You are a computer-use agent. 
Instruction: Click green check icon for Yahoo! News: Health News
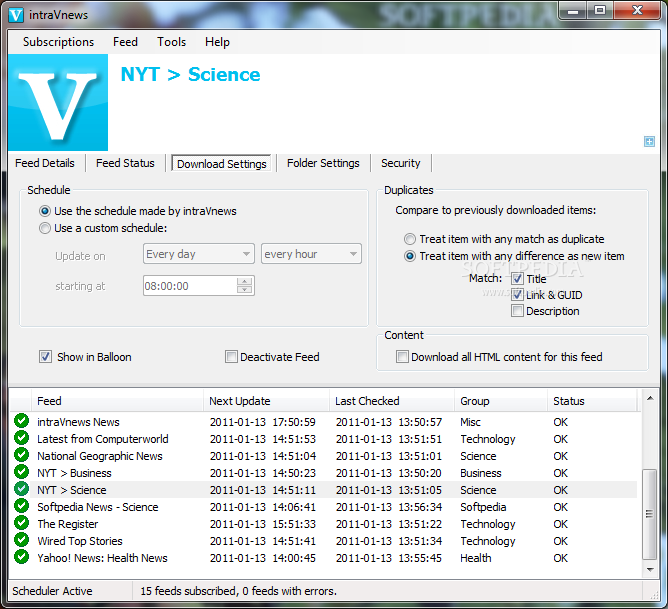pyautogui.click(x=21, y=557)
